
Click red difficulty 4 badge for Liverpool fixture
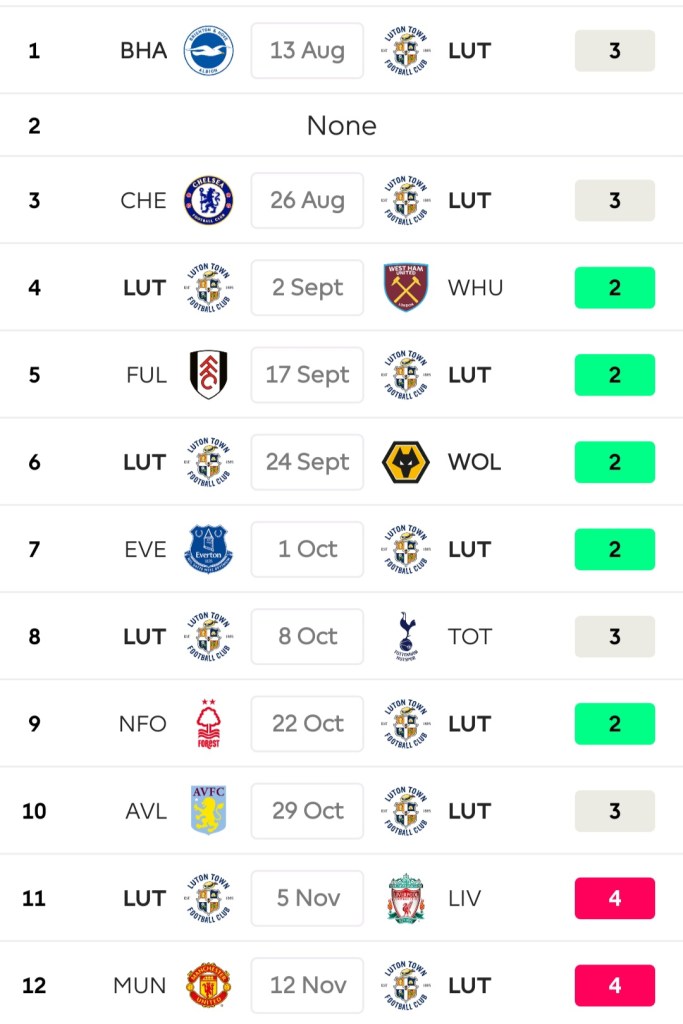(x=614, y=898)
